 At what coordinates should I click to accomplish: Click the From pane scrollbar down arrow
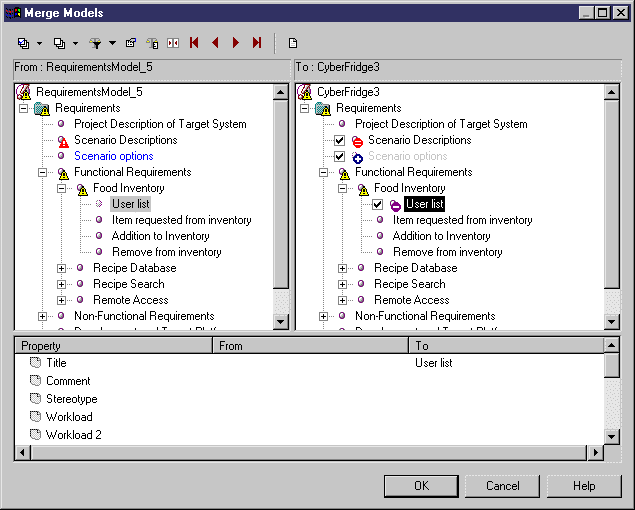pos(281,322)
